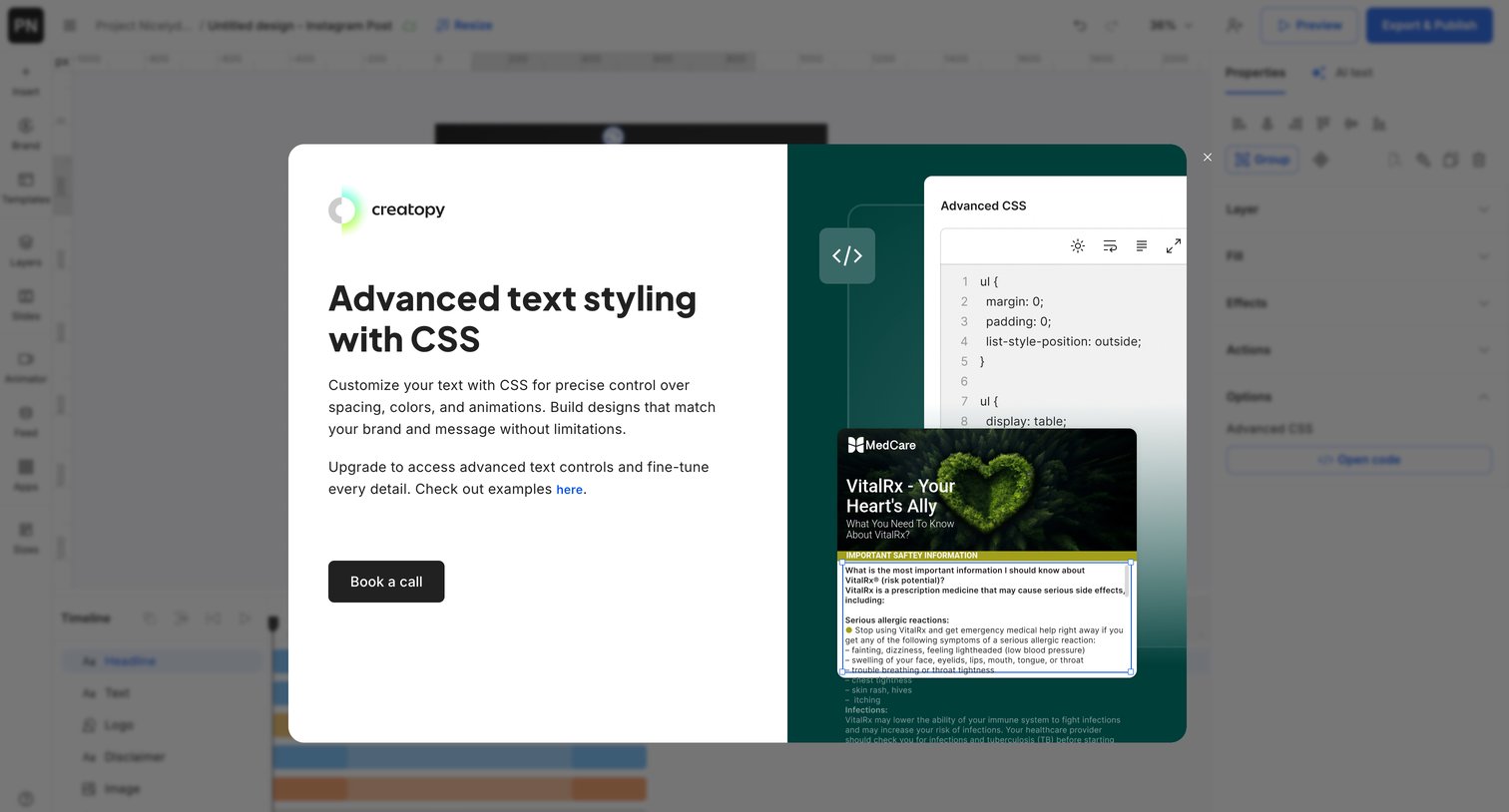
Task: Open the examples 'here' link
Action: [x=569, y=490]
